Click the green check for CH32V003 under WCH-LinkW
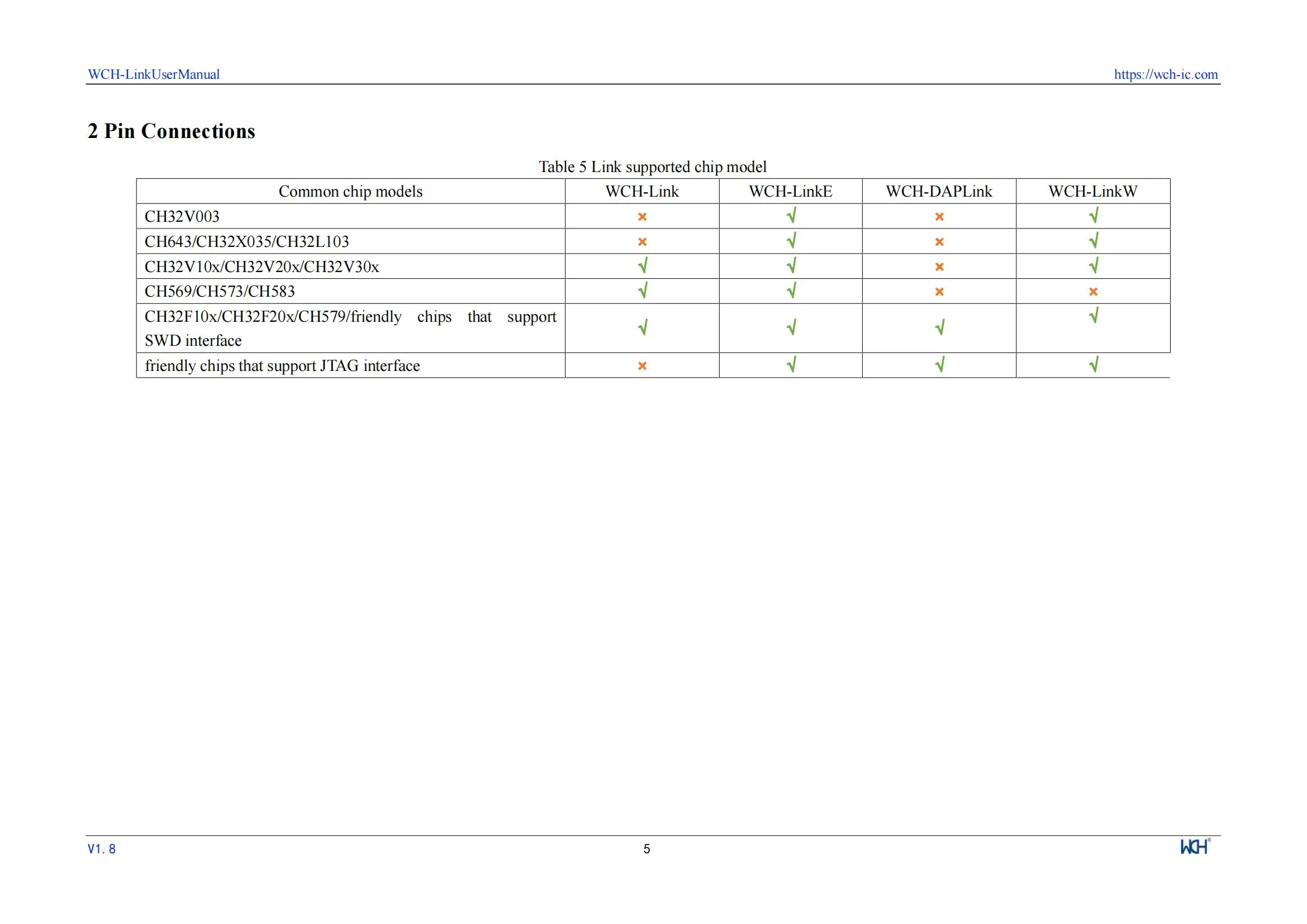 pos(1094,216)
